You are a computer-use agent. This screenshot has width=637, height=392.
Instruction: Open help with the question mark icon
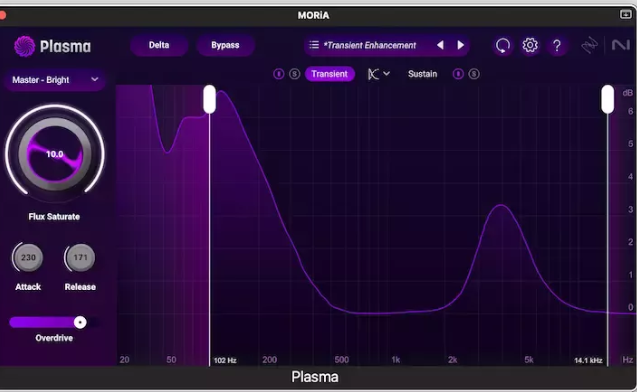[x=557, y=45]
